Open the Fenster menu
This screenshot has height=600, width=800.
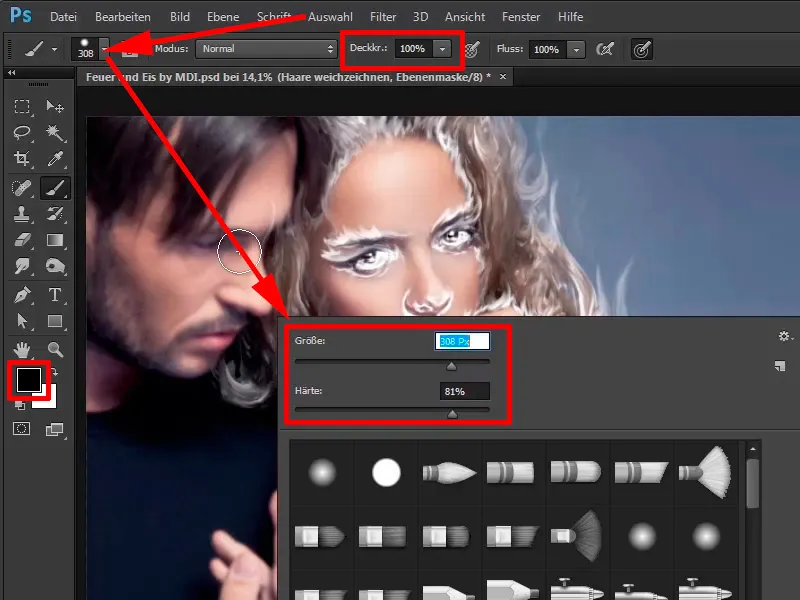(521, 17)
